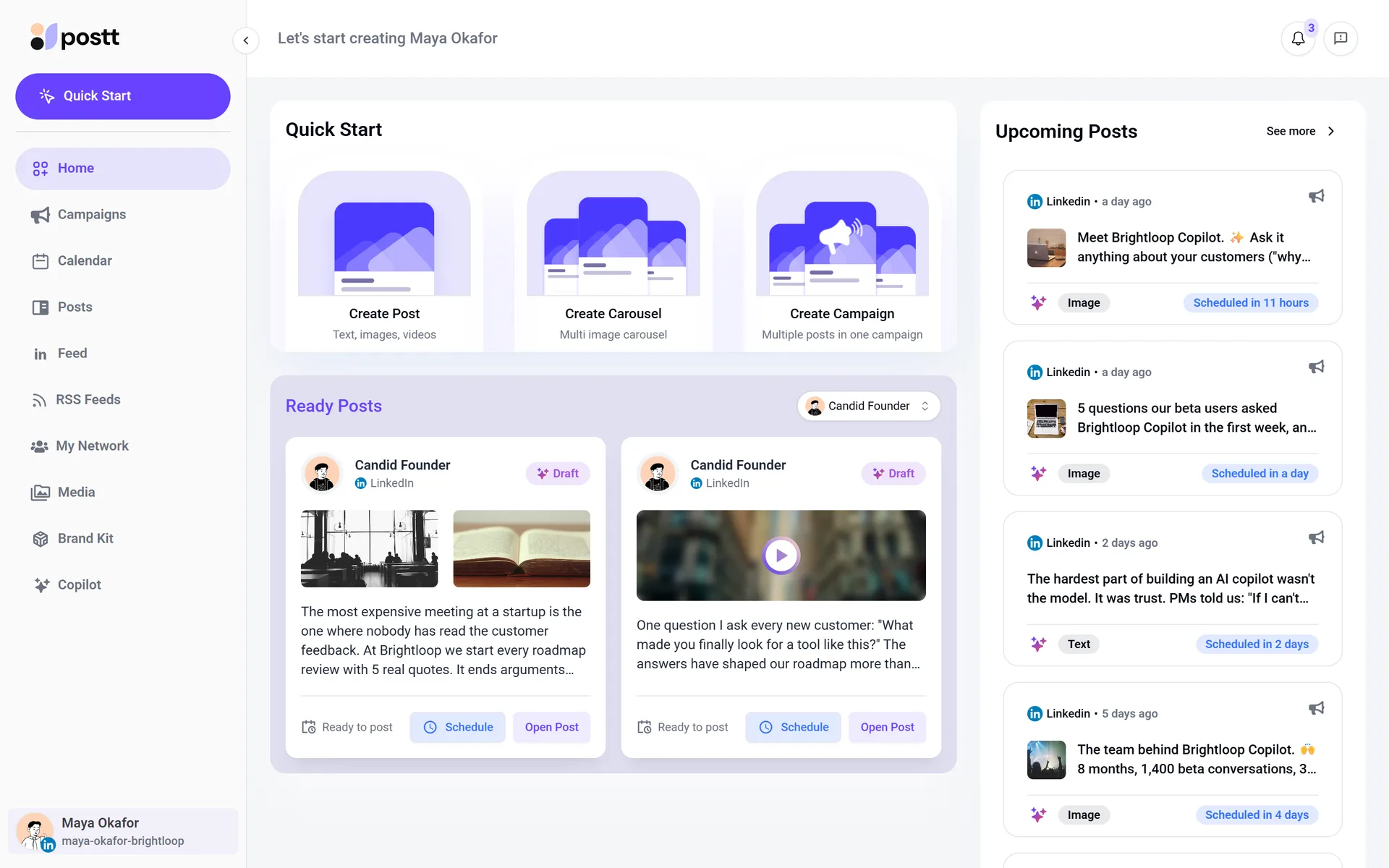
Task: Click the Draft badge on first ready post
Action: point(558,474)
